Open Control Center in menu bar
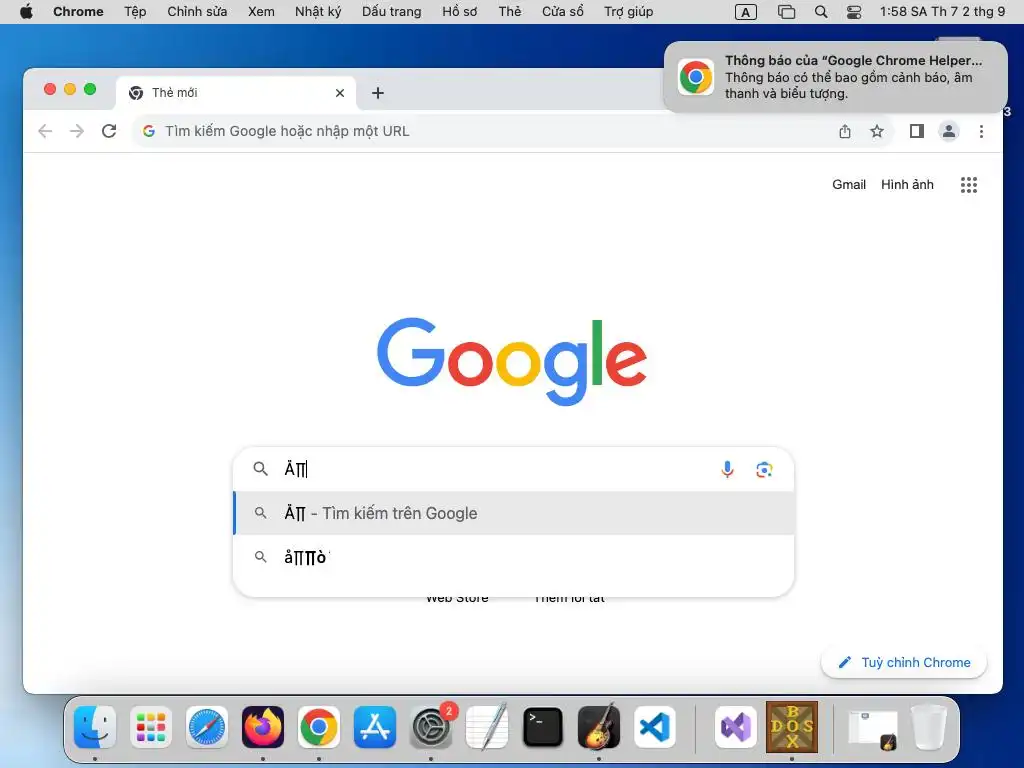1024x768 pixels. click(854, 12)
